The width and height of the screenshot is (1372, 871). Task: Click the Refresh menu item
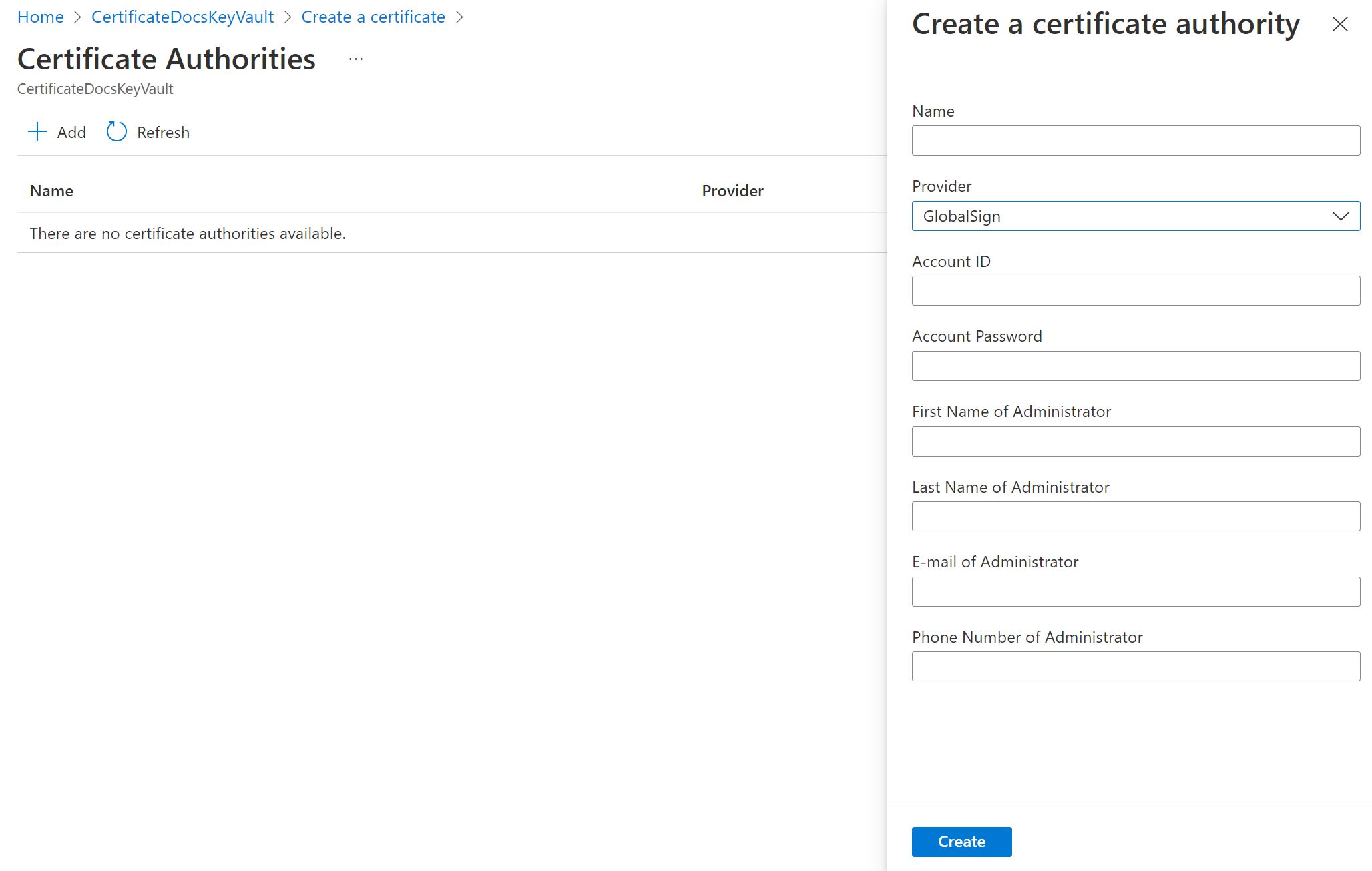[147, 131]
